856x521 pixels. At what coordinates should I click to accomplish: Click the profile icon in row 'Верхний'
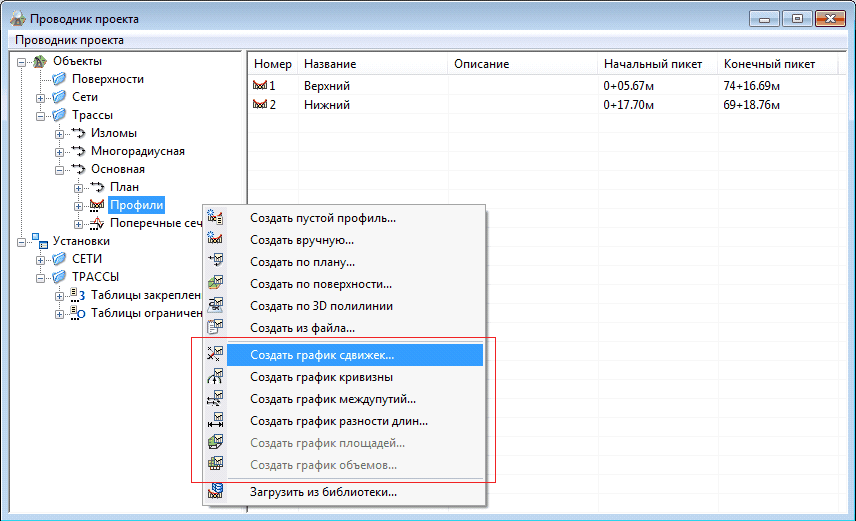coord(260,86)
